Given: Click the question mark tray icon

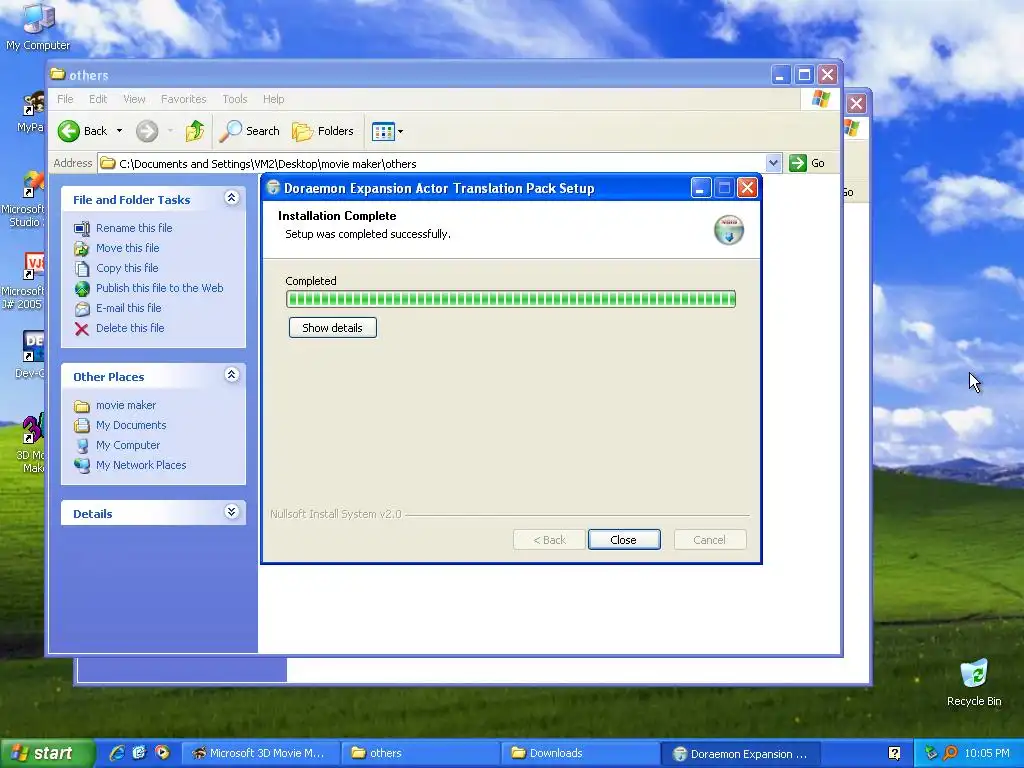Looking at the screenshot, I should pyautogui.click(x=894, y=754).
